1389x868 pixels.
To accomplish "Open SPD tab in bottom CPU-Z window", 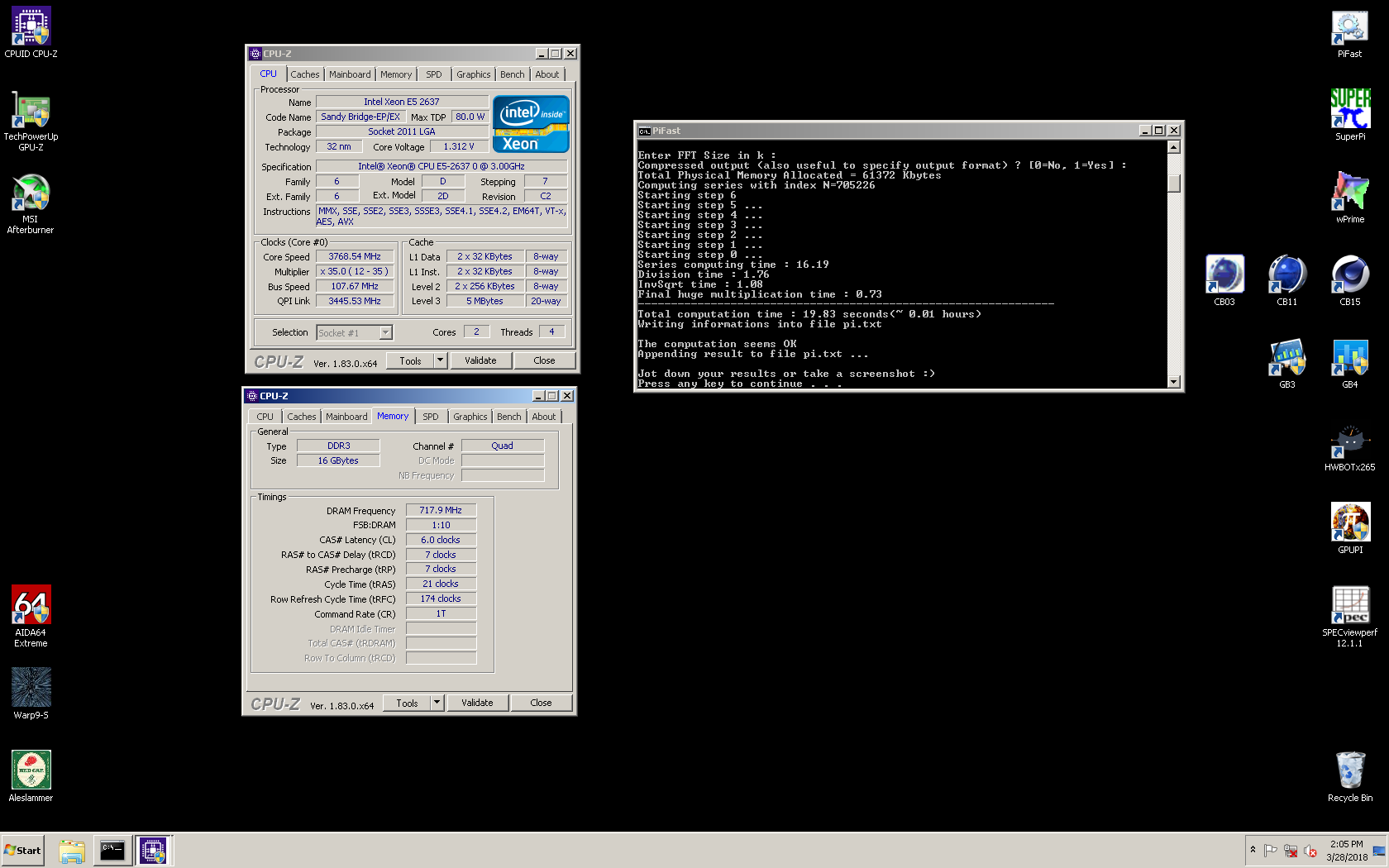I will 431,417.
